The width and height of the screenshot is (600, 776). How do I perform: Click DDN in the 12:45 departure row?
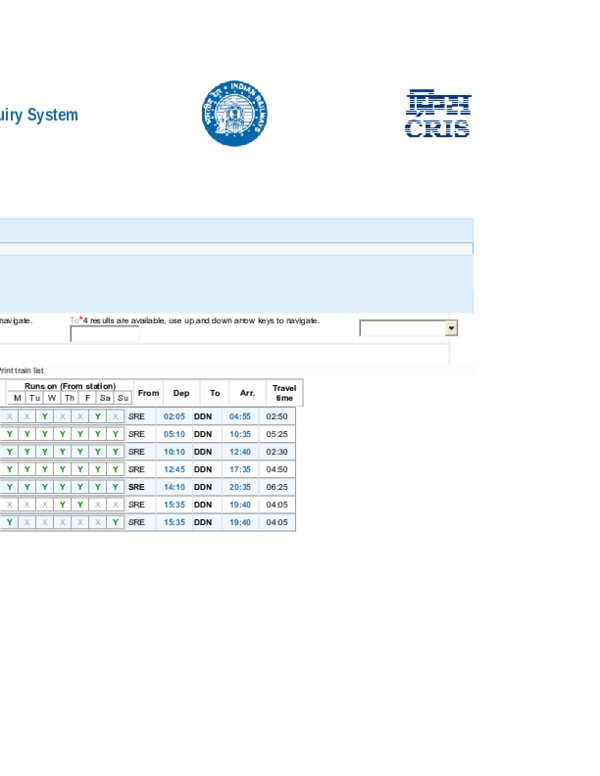(x=203, y=470)
